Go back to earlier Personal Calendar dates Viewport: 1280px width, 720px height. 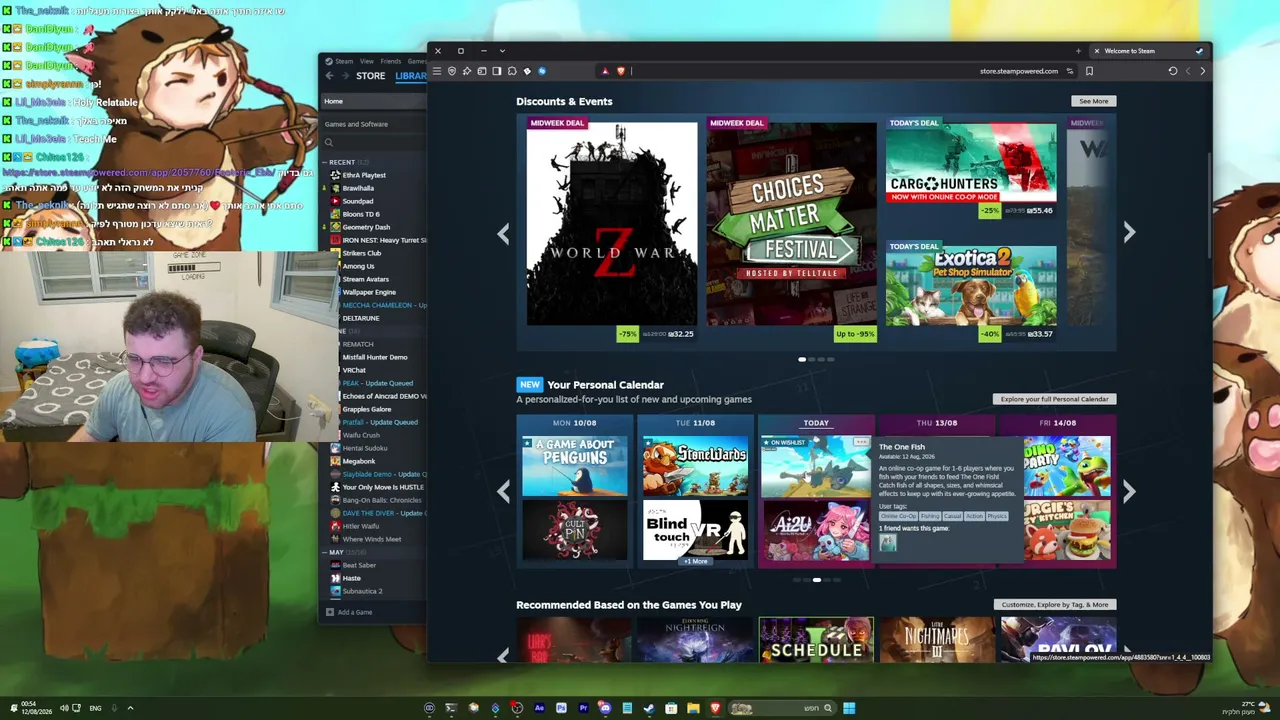pyautogui.click(x=503, y=491)
